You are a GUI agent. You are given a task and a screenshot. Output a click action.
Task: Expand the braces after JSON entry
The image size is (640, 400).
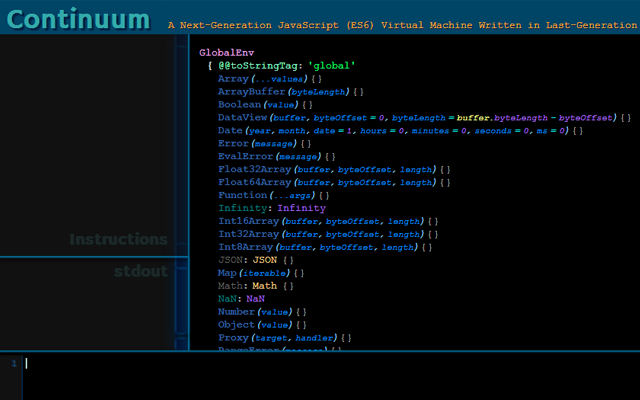pos(288,260)
